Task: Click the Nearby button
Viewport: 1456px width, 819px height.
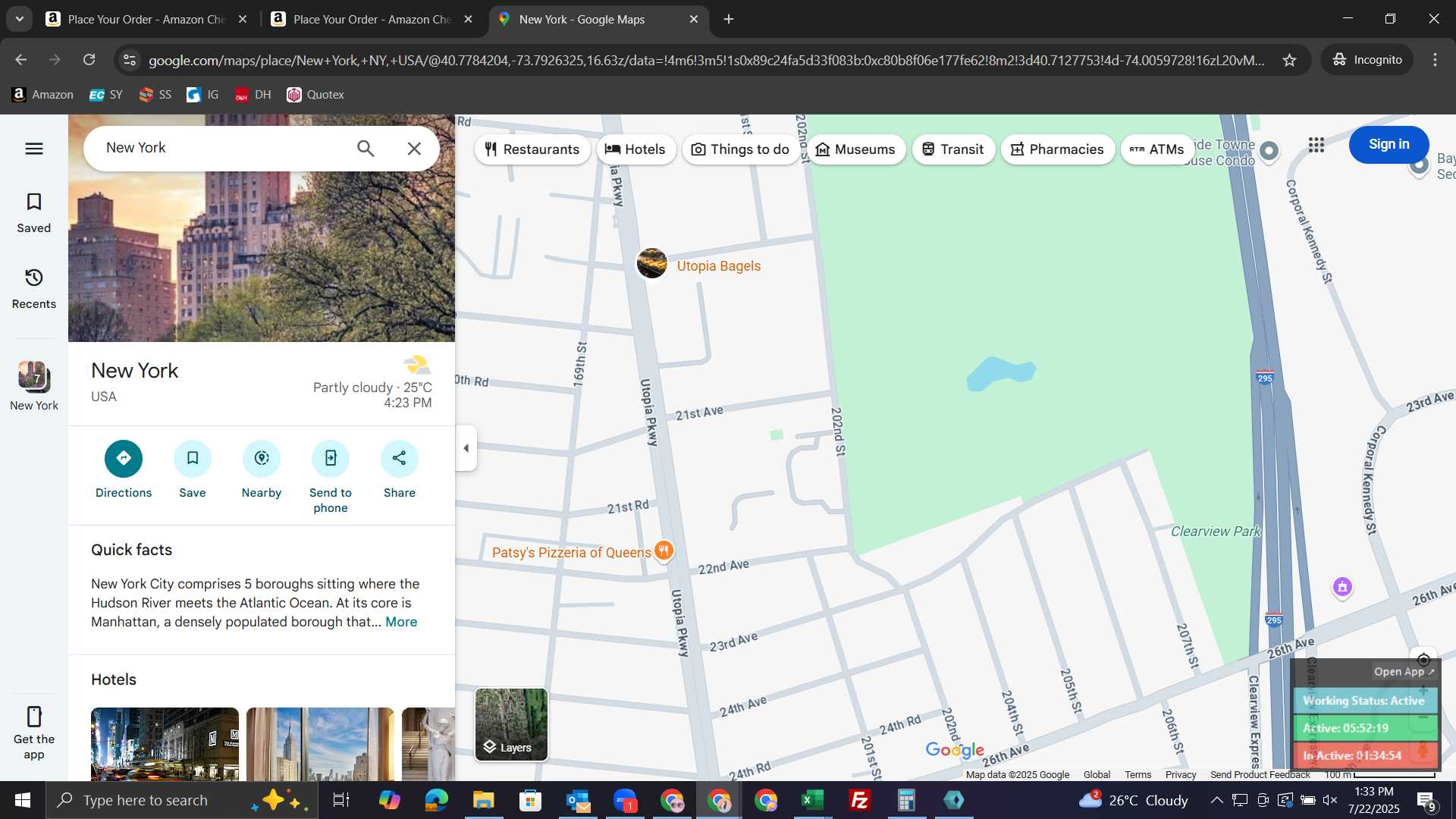Action: click(x=262, y=469)
